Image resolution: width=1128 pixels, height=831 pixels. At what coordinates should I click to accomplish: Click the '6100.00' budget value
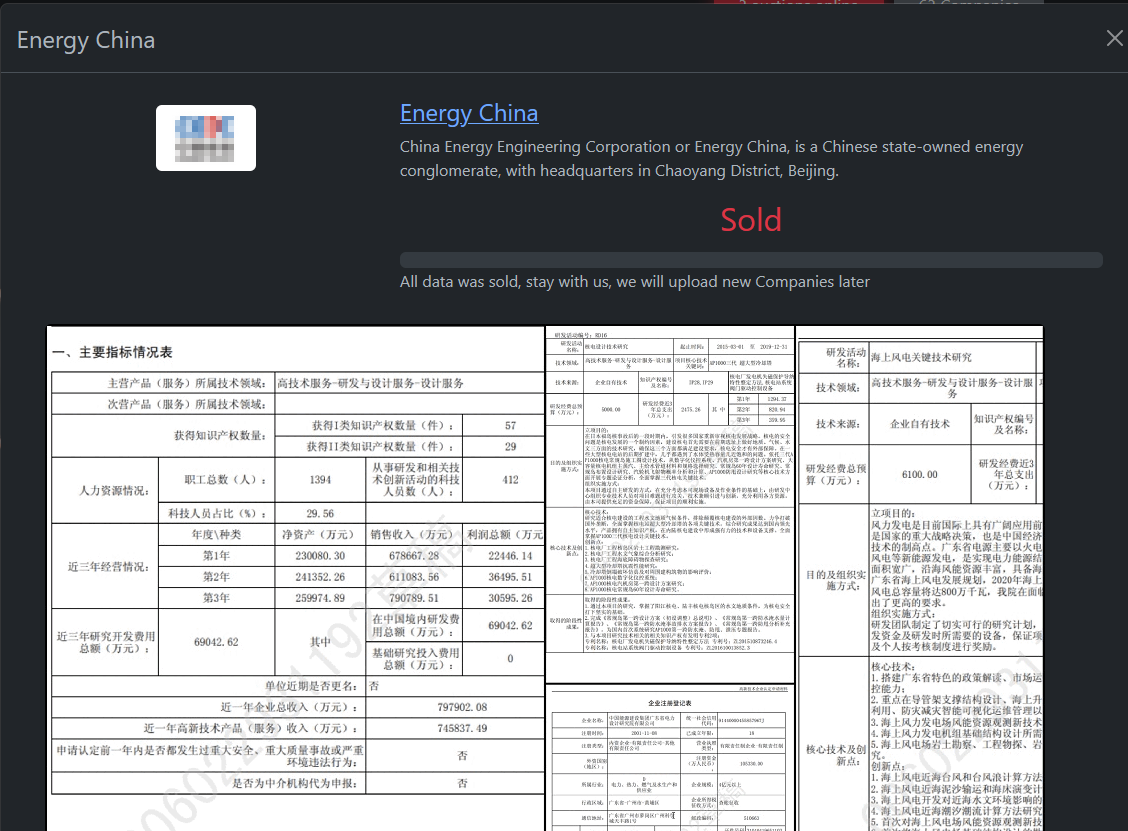tap(919, 475)
